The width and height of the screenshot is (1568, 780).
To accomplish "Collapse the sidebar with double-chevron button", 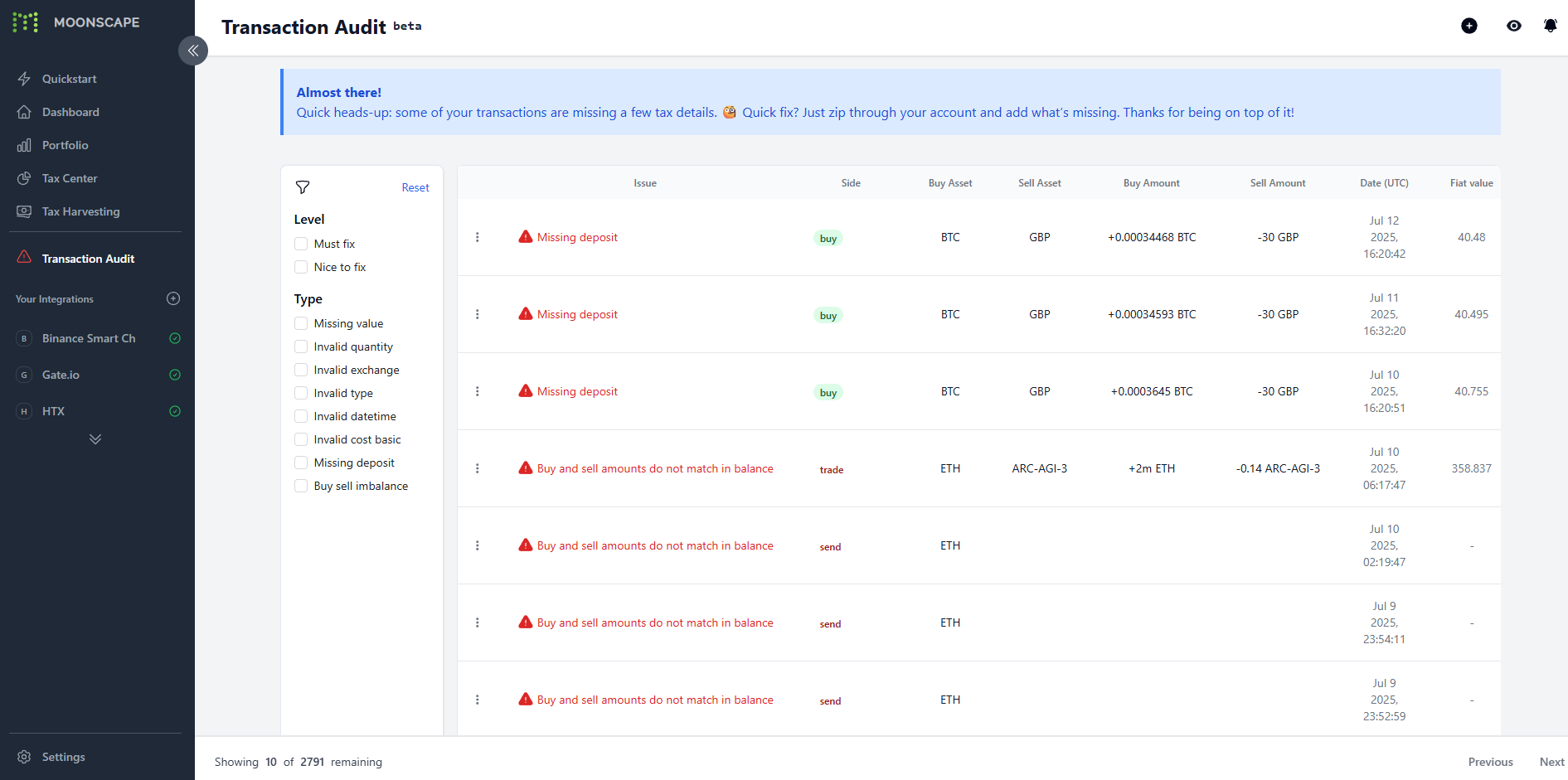I will tap(193, 51).
